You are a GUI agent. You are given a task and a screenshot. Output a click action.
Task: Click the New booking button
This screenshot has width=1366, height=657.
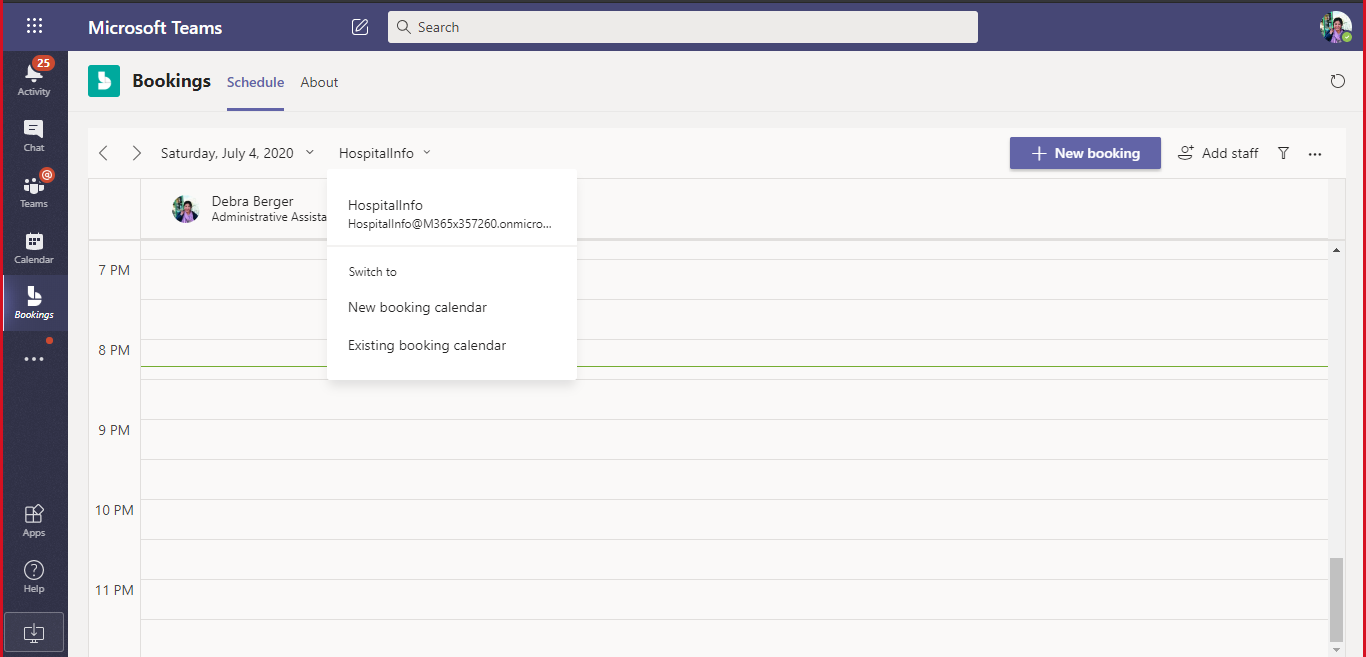tap(1085, 153)
